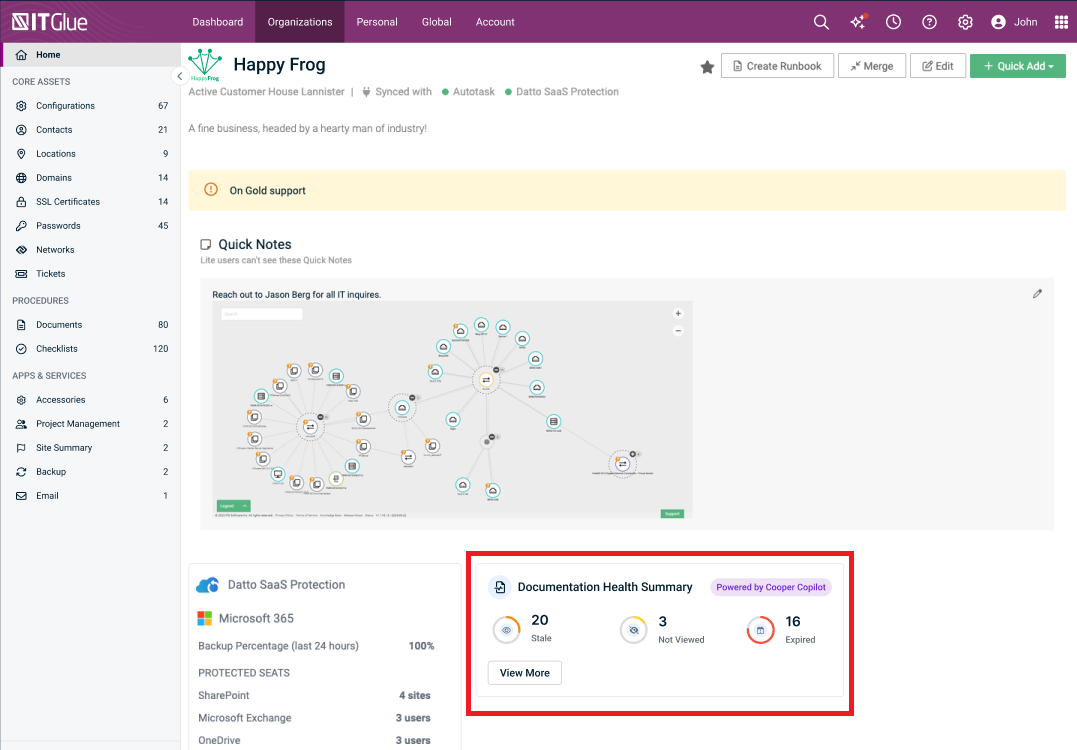Click the Not Viewed progress ring
The image size is (1077, 750).
pos(633,630)
